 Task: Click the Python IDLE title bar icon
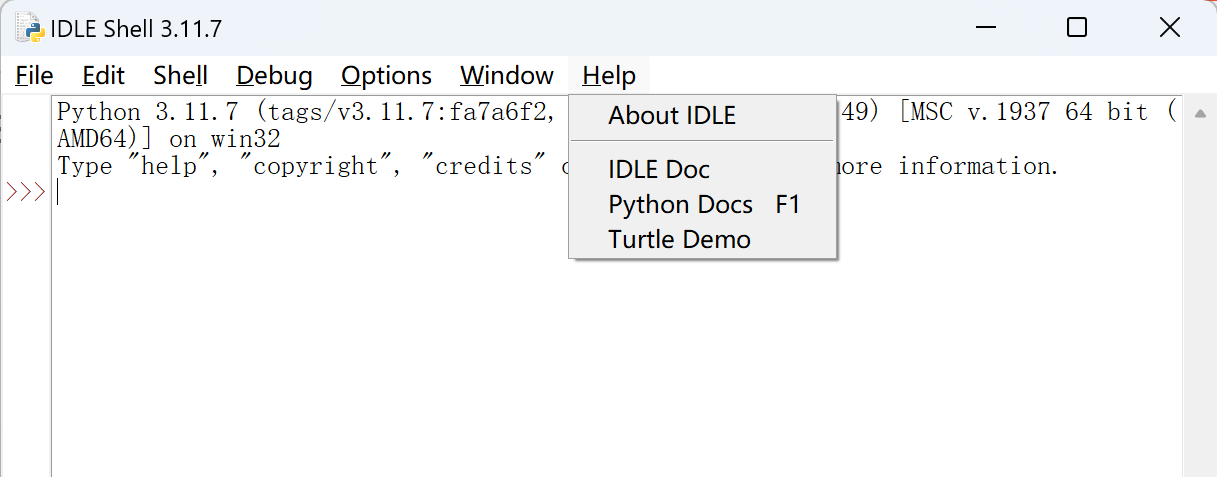point(30,28)
